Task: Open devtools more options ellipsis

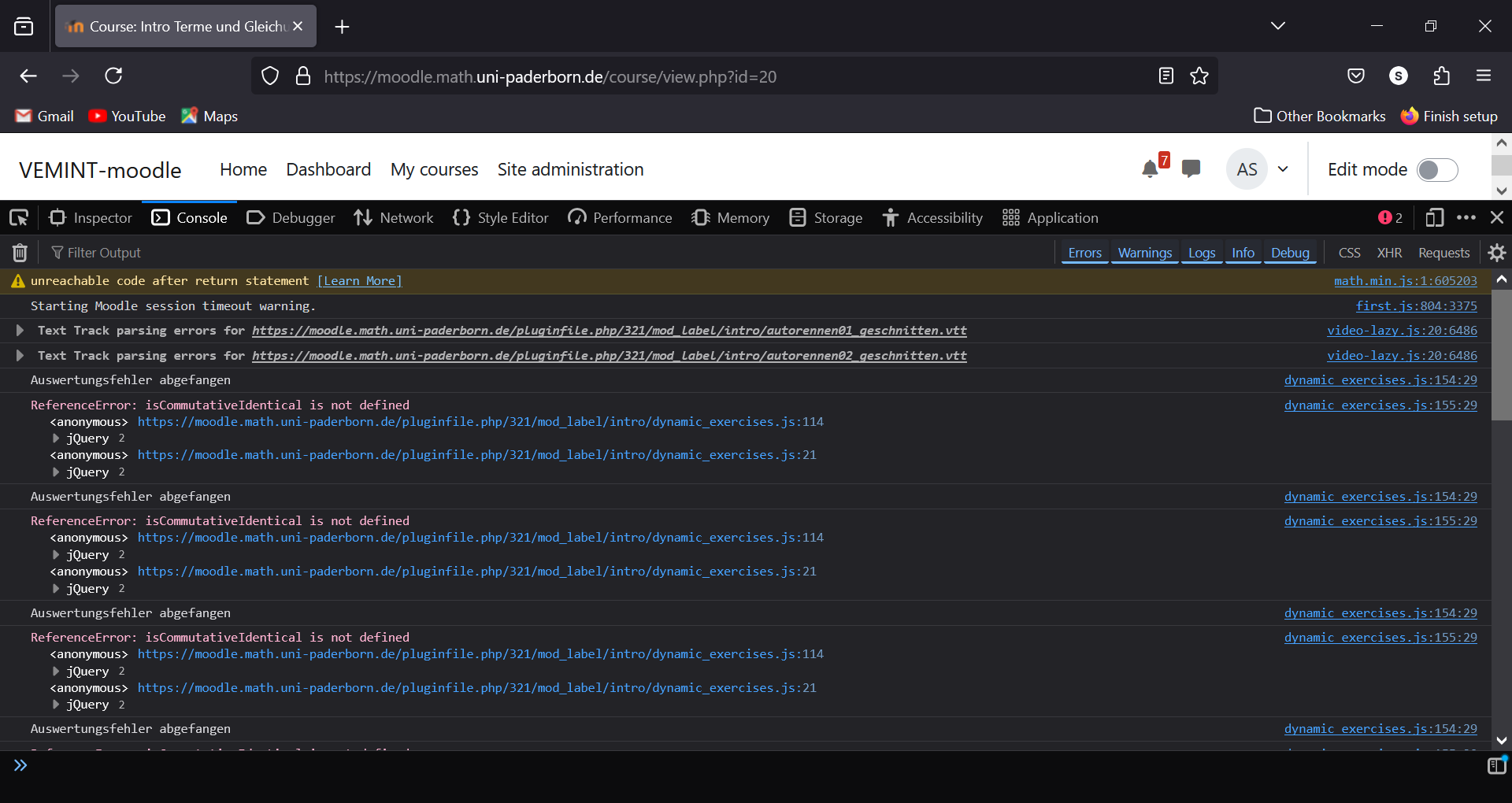Action: (x=1466, y=218)
